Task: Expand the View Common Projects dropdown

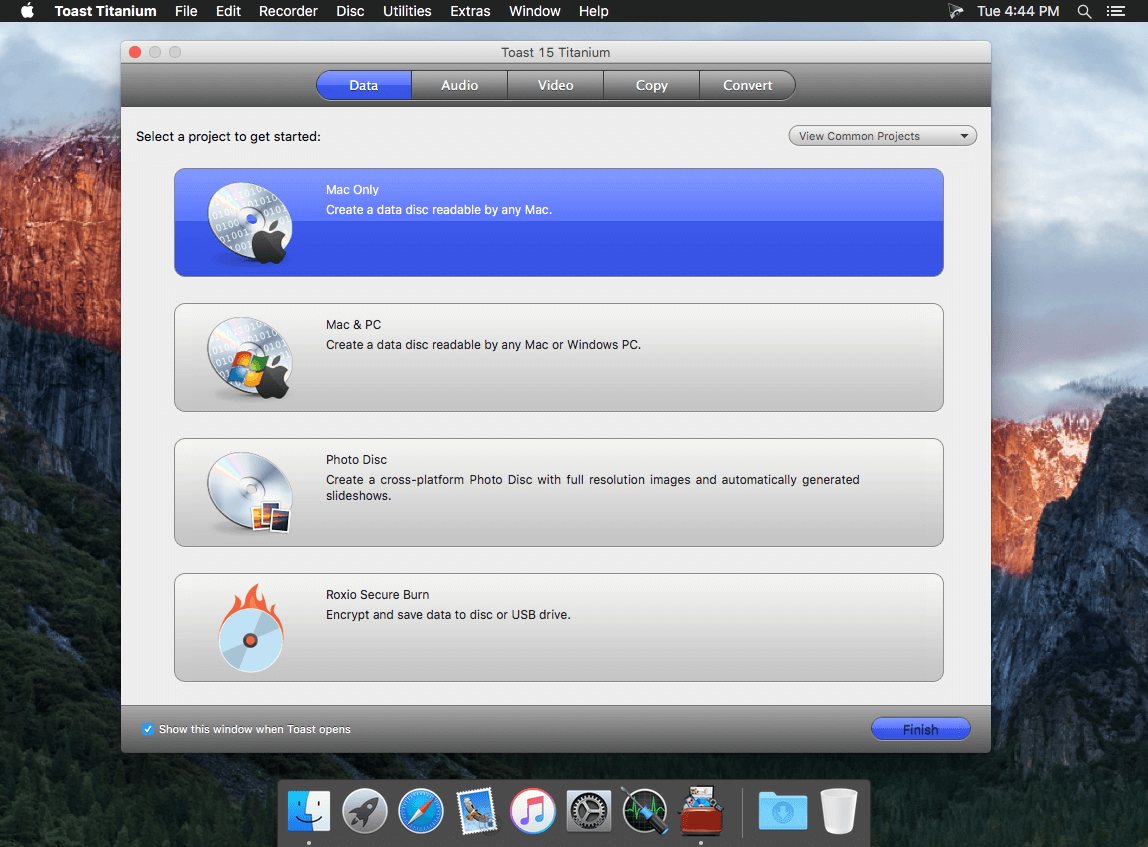Action: 882,136
